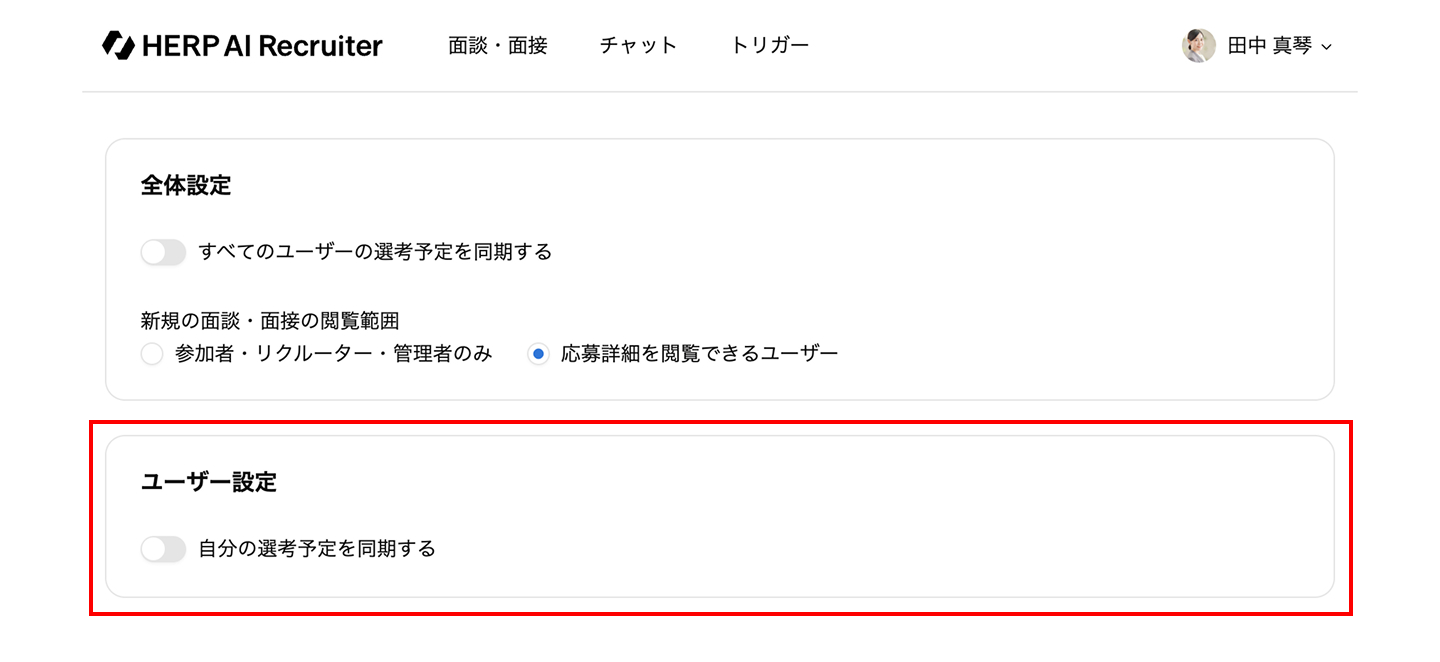
Task: Open the 面談・面接 navigation tab
Action: point(498,46)
